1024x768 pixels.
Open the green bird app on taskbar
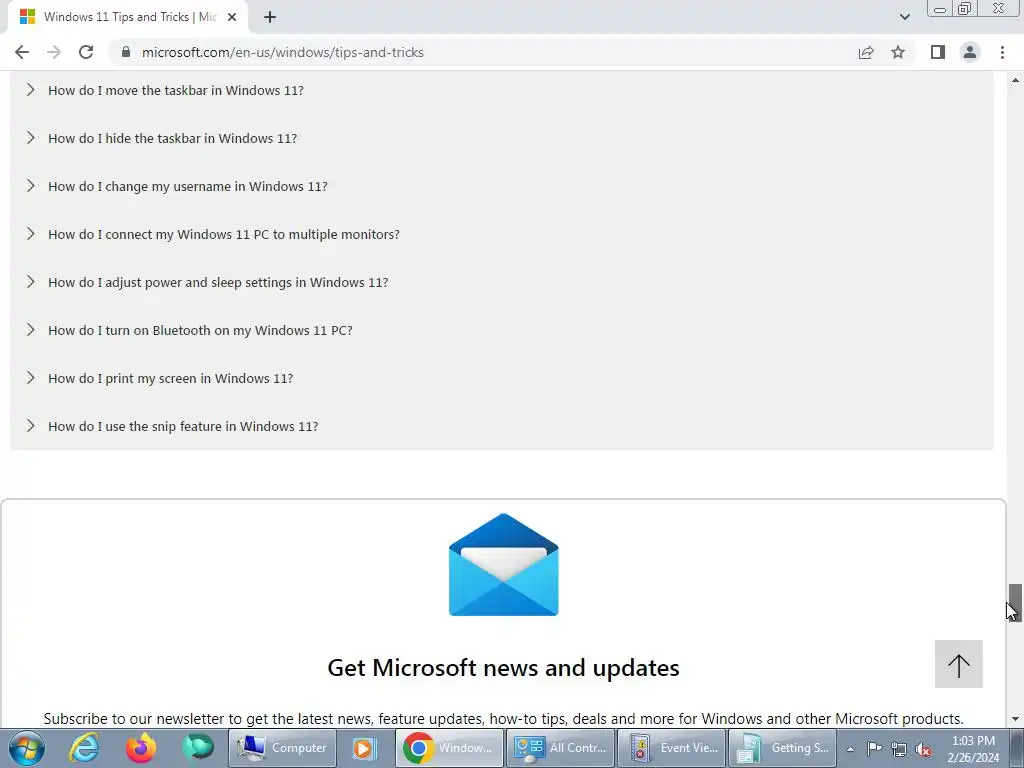[x=198, y=747]
